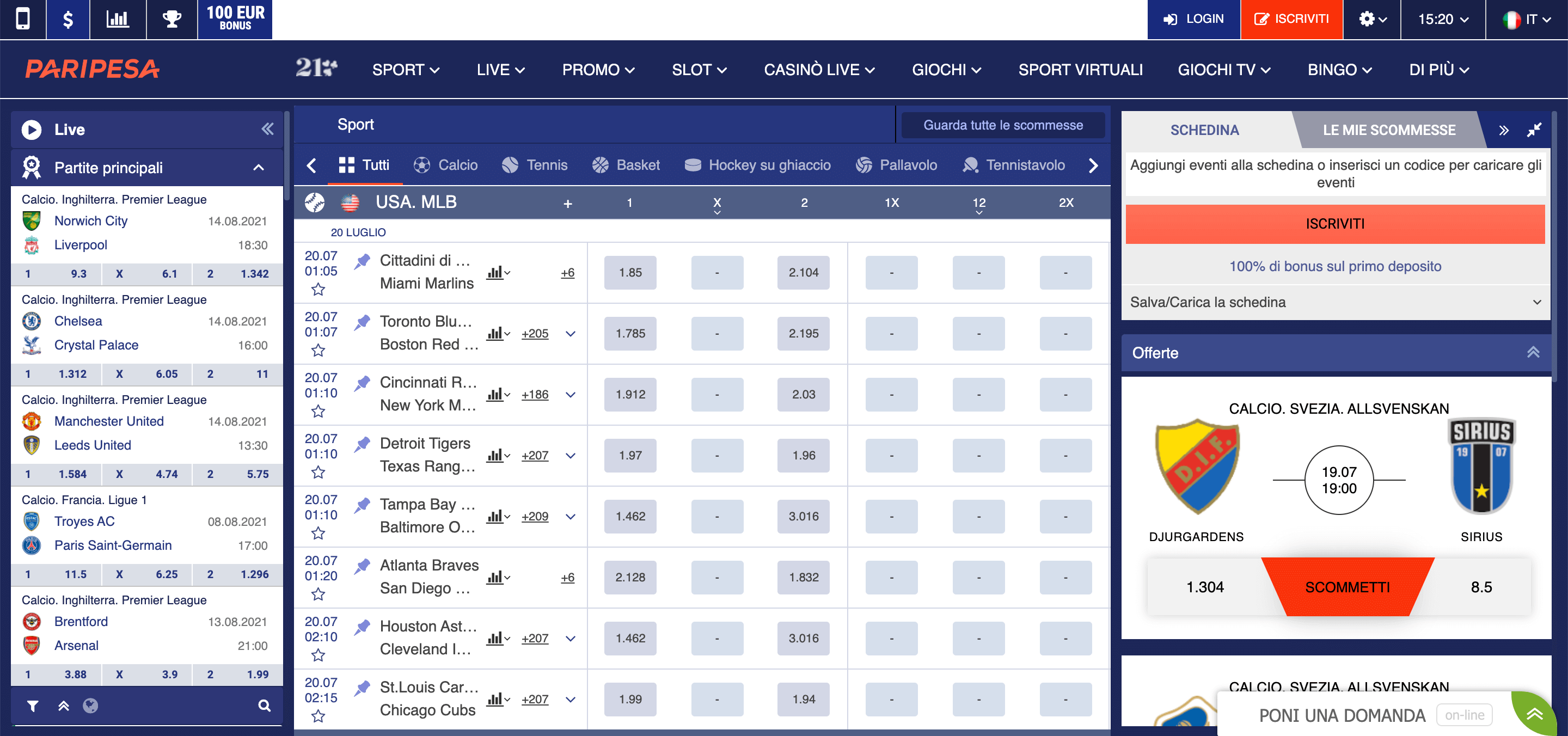Click ISCRIVITI in the top bar

[1291, 19]
